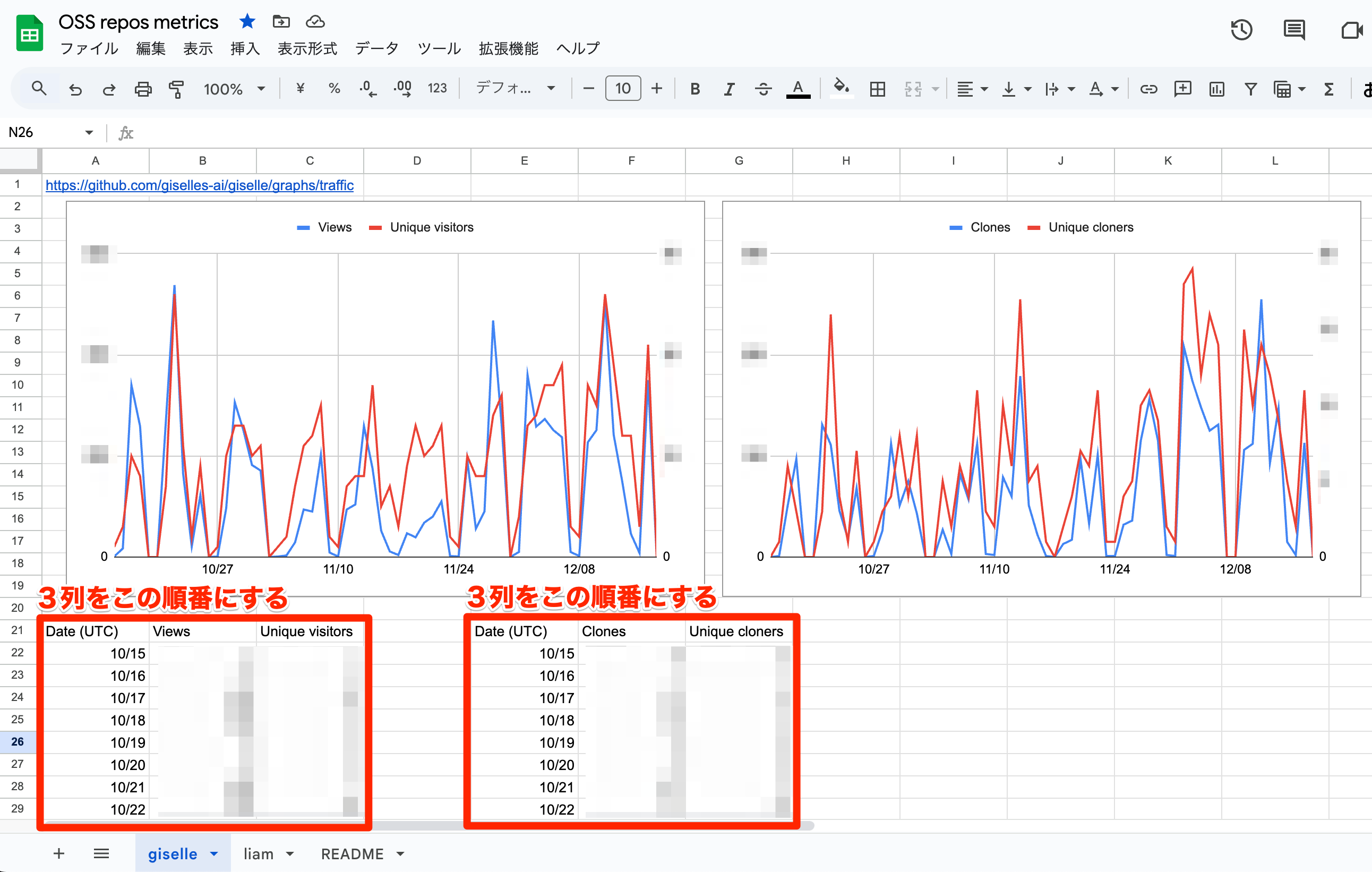The height and width of the screenshot is (872, 1372).
Task: Open the 表示形式 menu
Action: [x=307, y=48]
